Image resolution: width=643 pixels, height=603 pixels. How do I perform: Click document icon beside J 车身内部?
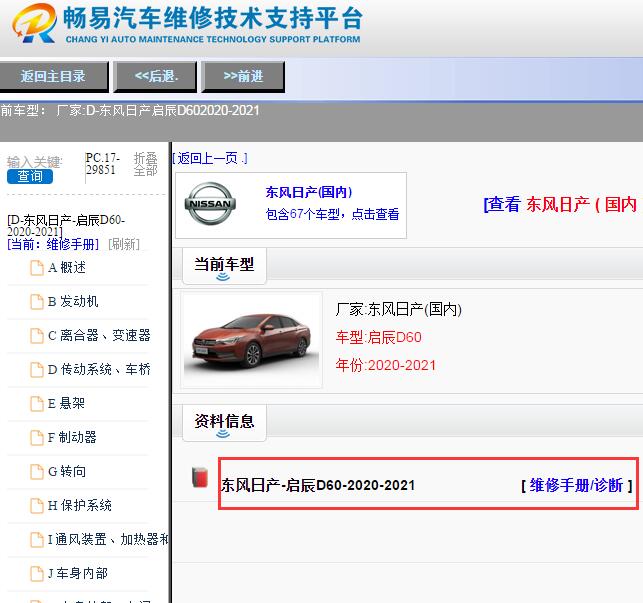coord(37,574)
